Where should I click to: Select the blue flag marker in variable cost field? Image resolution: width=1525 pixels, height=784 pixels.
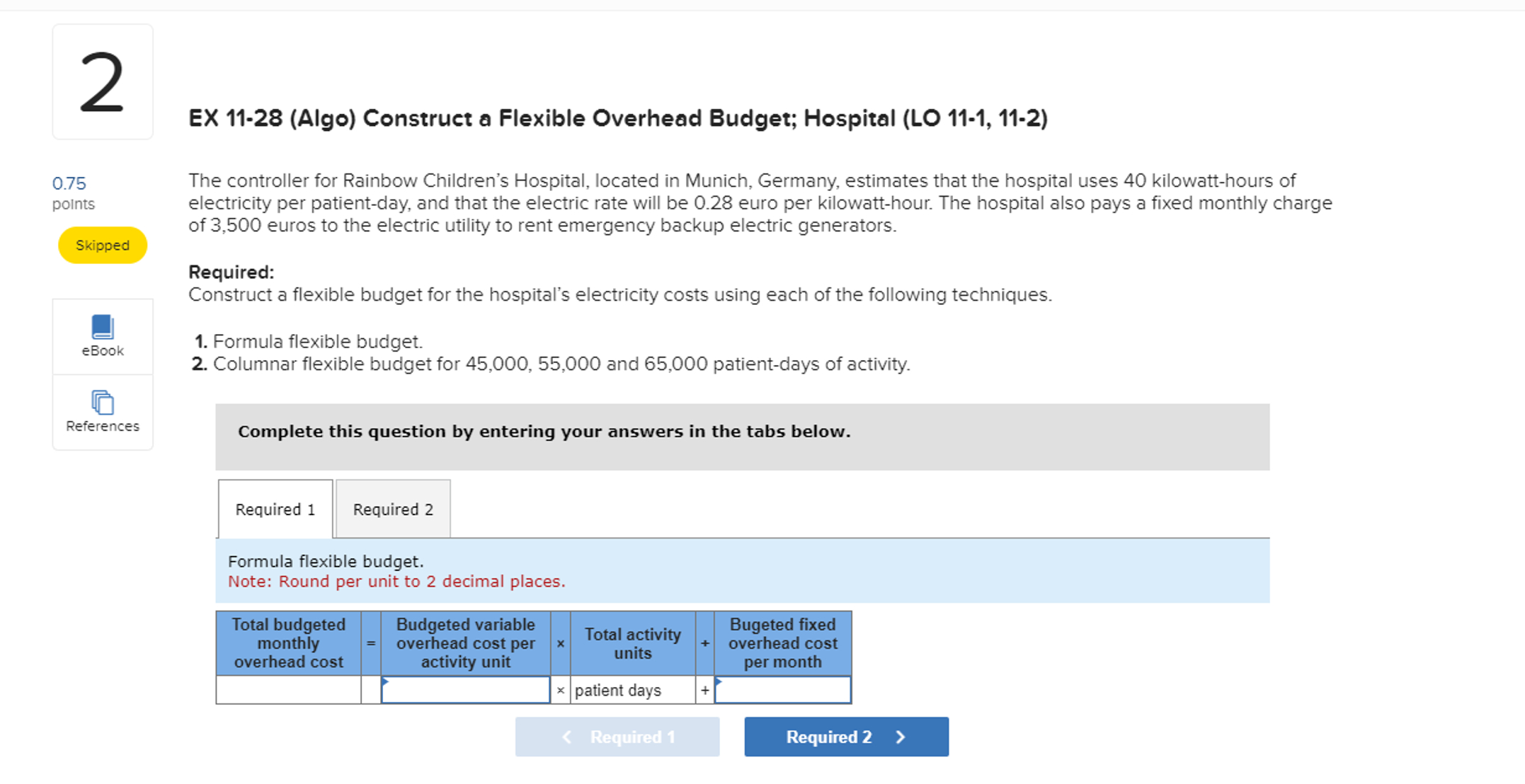385,681
